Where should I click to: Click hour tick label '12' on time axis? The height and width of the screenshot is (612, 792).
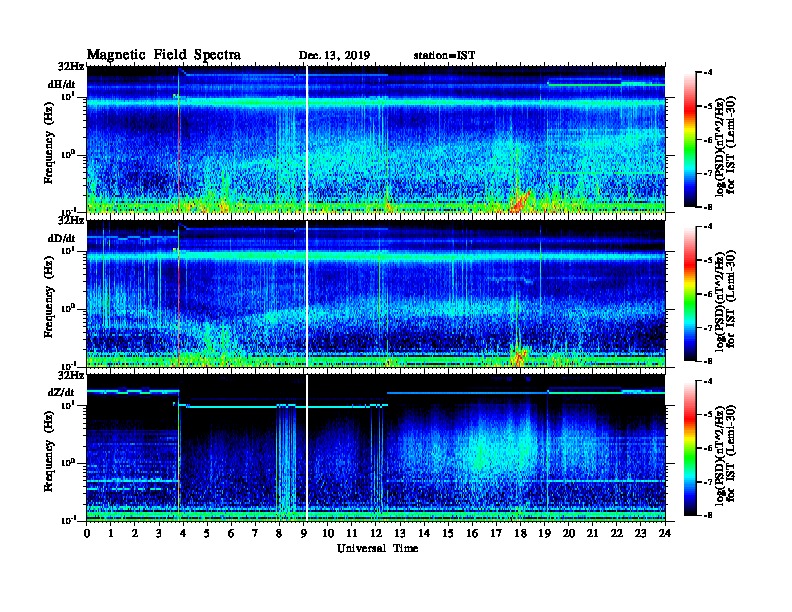376,533
